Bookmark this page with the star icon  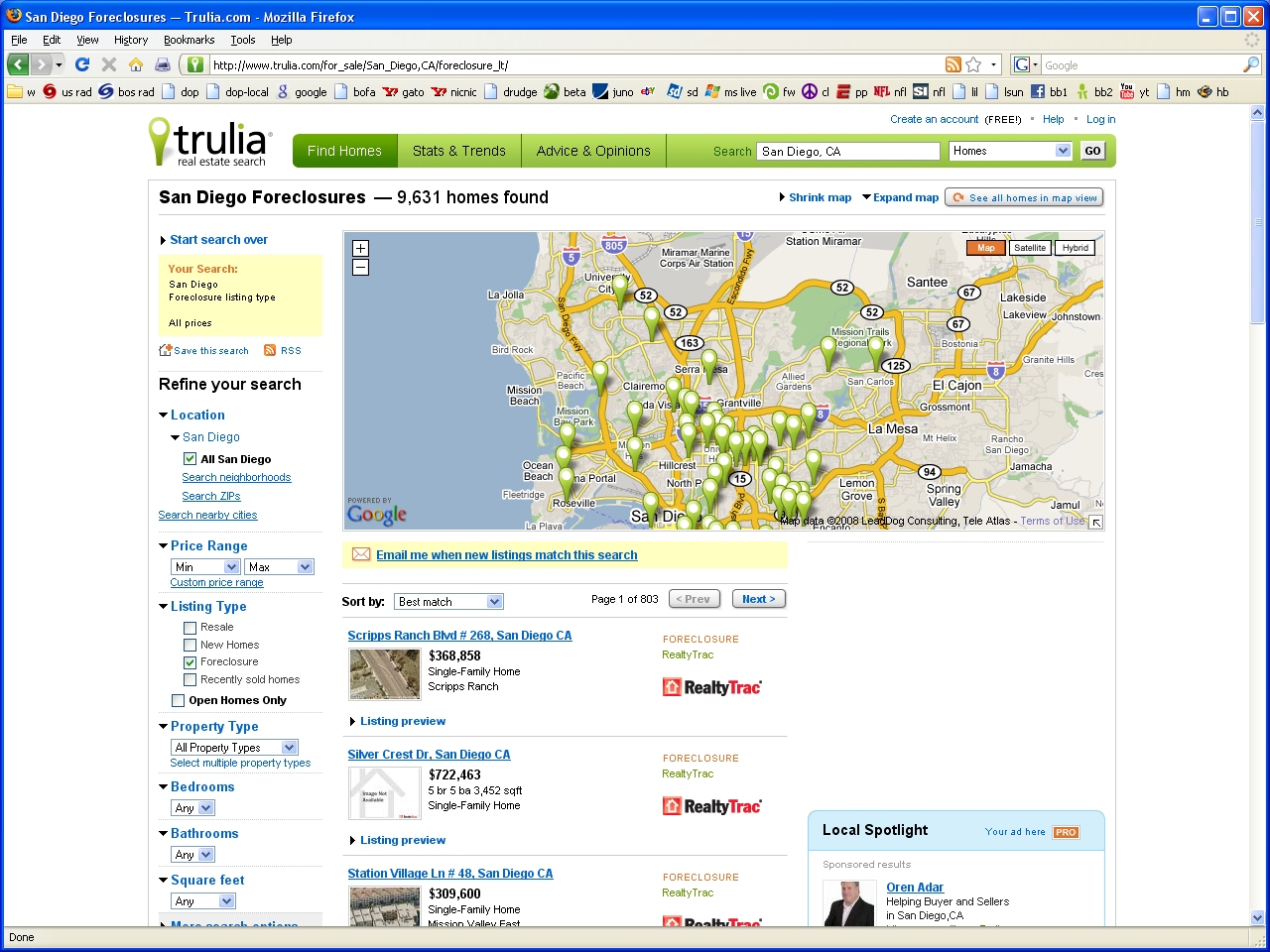(973, 64)
